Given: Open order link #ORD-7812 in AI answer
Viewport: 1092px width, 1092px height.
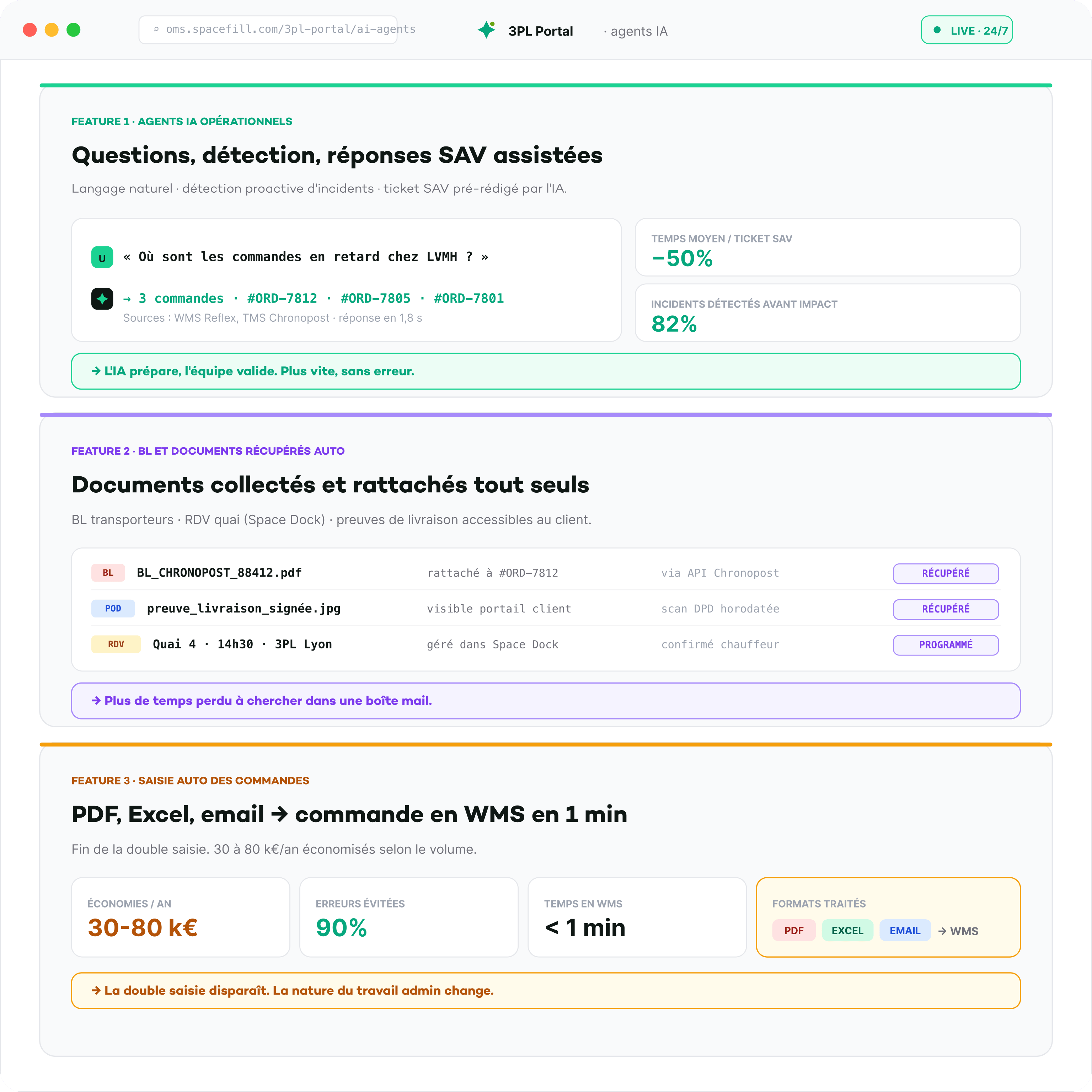Looking at the screenshot, I should (x=282, y=299).
